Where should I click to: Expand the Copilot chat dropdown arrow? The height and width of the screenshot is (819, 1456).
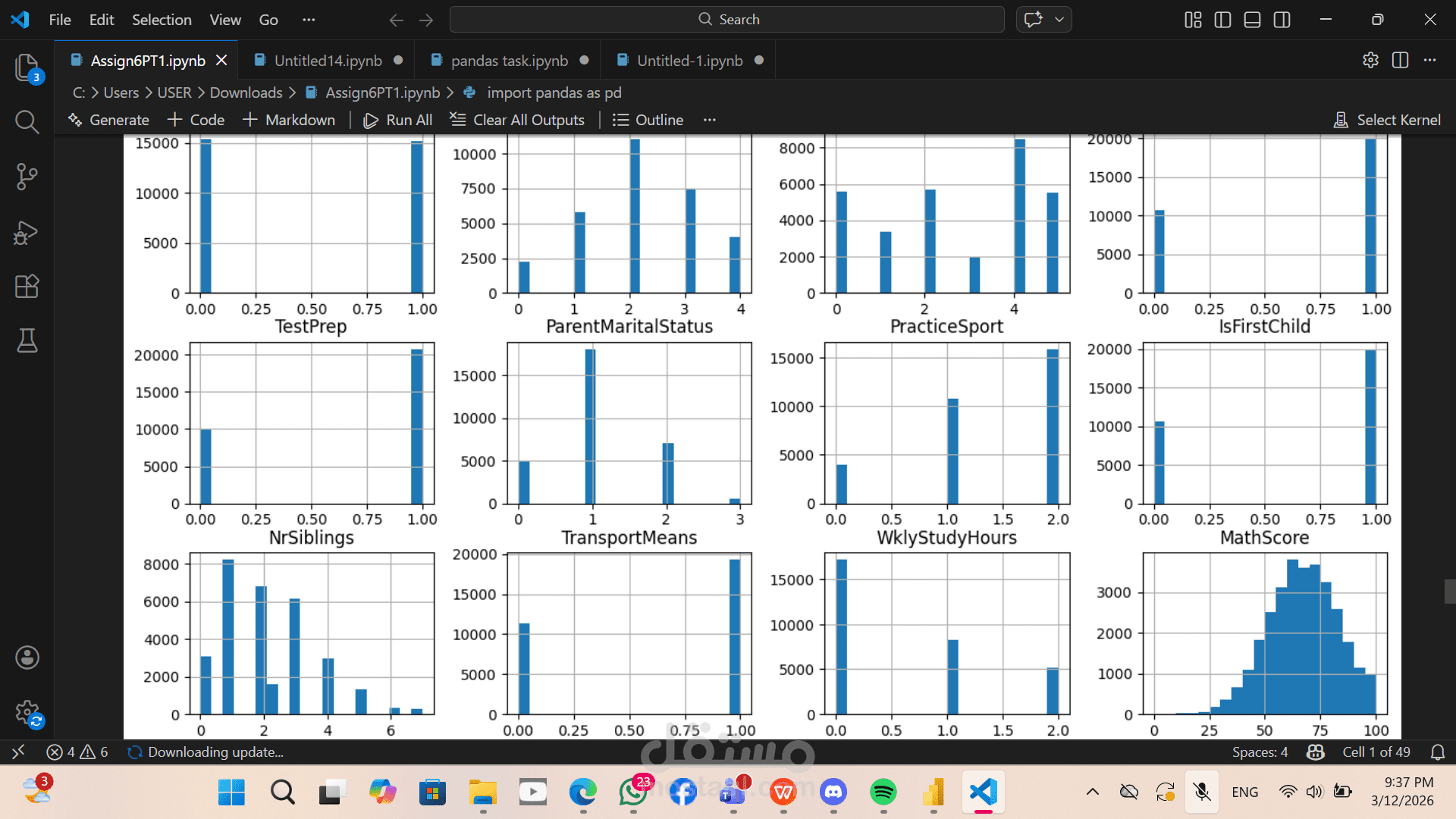pyautogui.click(x=1059, y=20)
